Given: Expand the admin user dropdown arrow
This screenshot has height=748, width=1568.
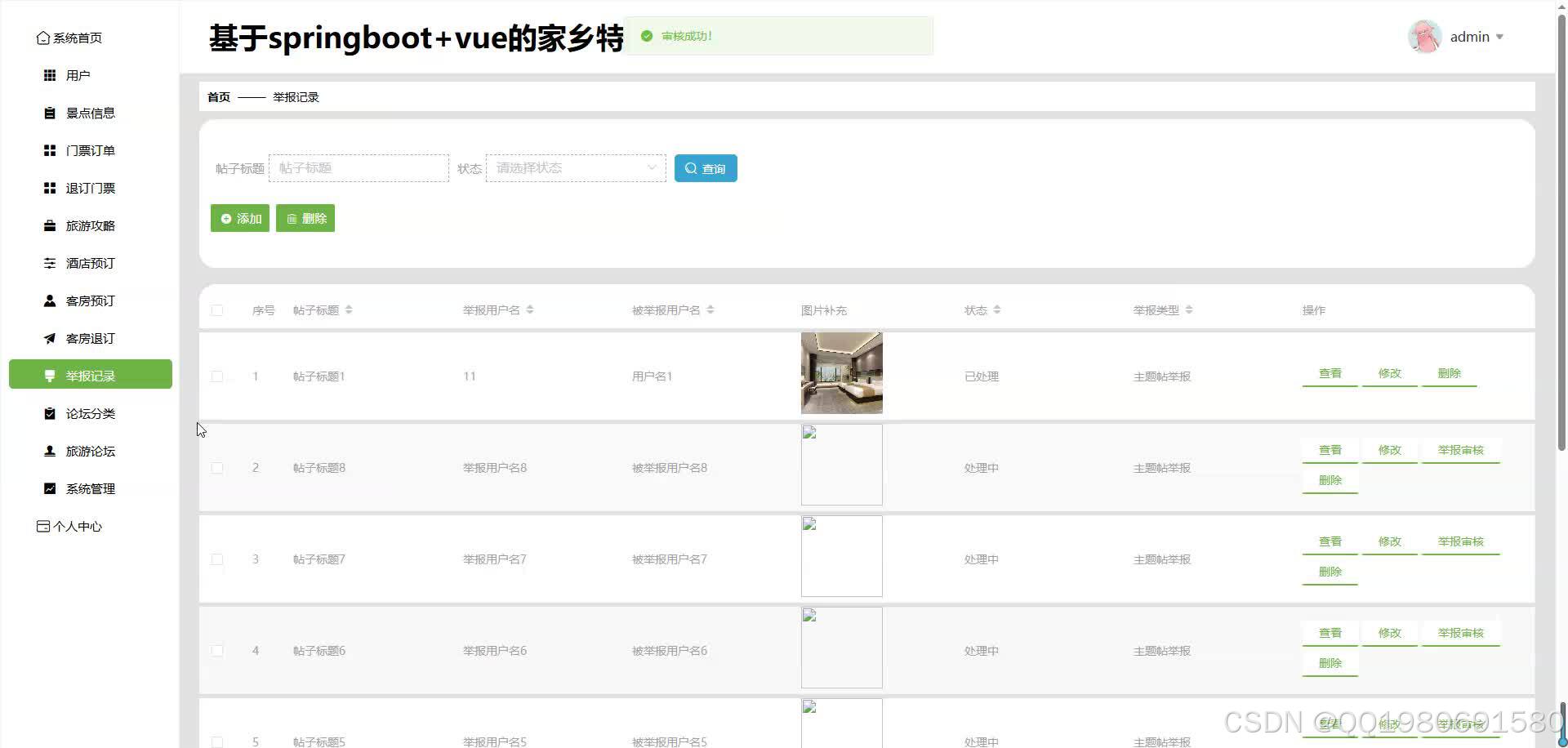Looking at the screenshot, I should (x=1499, y=37).
